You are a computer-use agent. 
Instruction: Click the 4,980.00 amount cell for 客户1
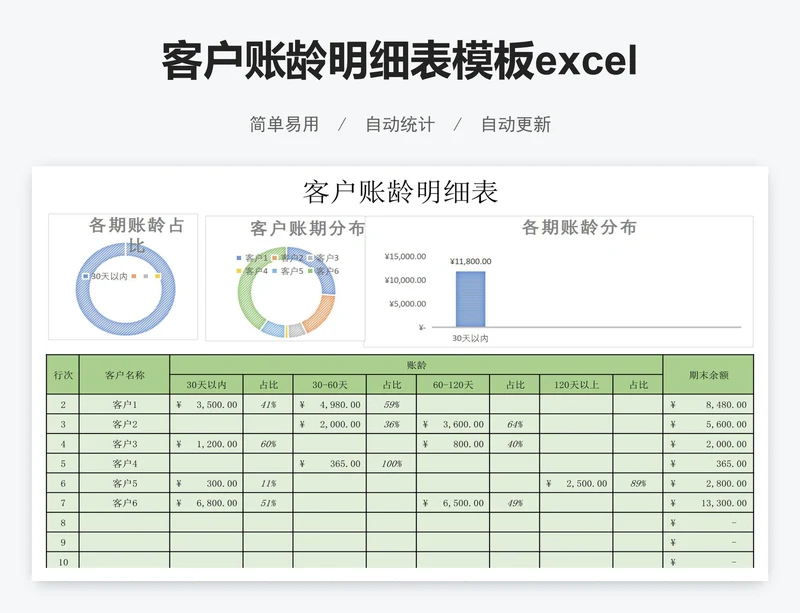[x=330, y=405]
